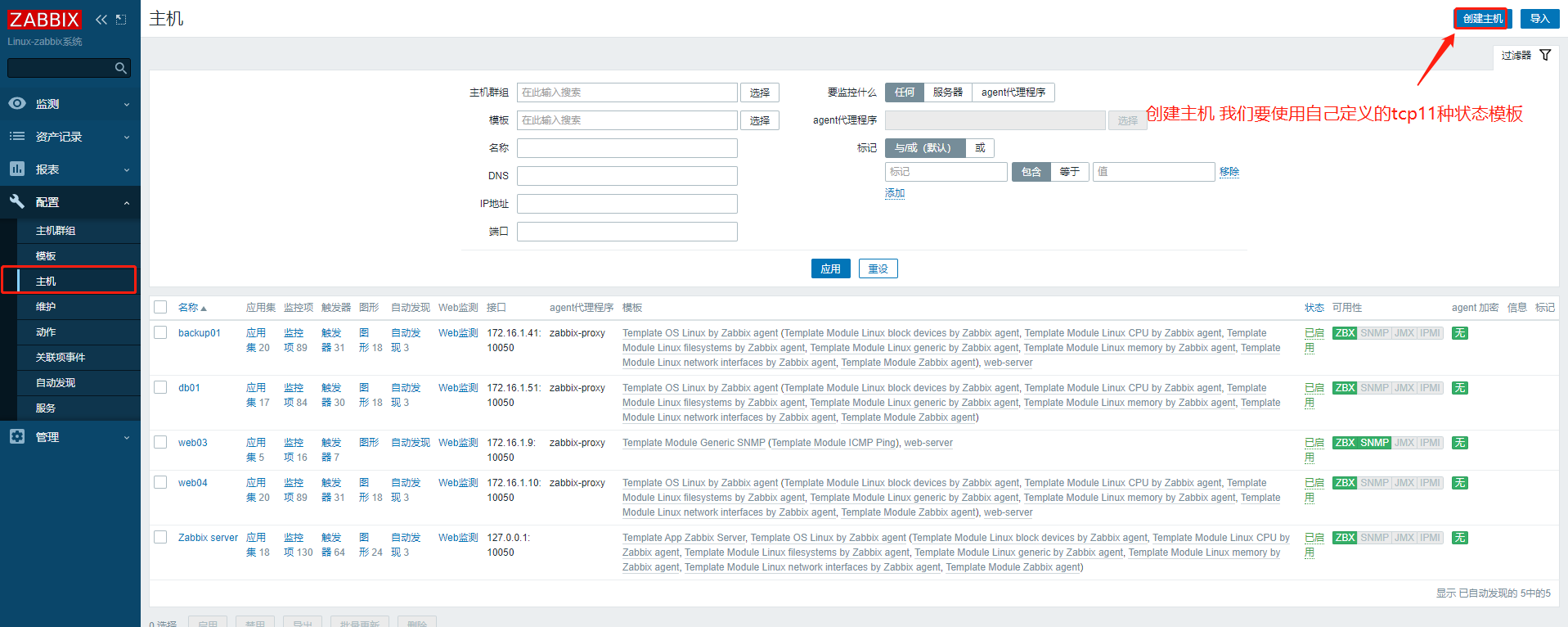
Task: Click 重设 to reset the filter
Action: [878, 268]
